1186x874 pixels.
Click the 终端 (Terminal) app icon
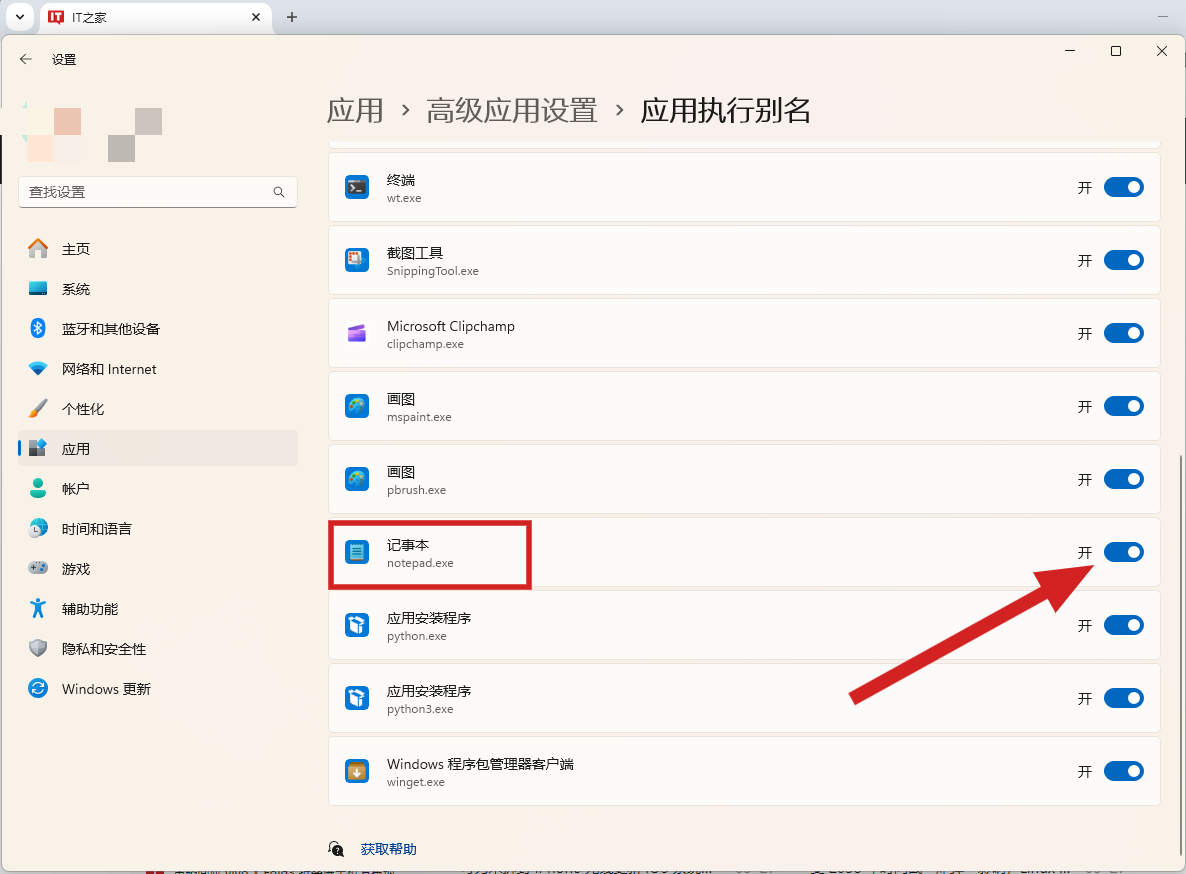point(357,187)
